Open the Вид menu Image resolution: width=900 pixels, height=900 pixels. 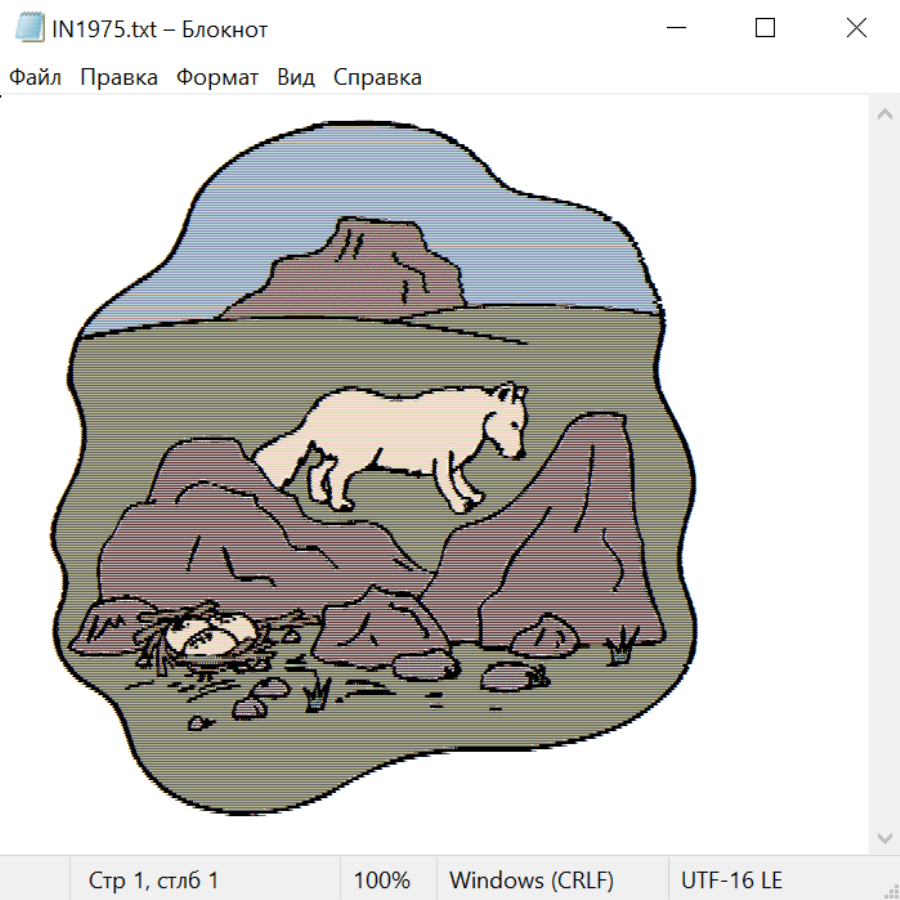pyautogui.click(x=295, y=78)
